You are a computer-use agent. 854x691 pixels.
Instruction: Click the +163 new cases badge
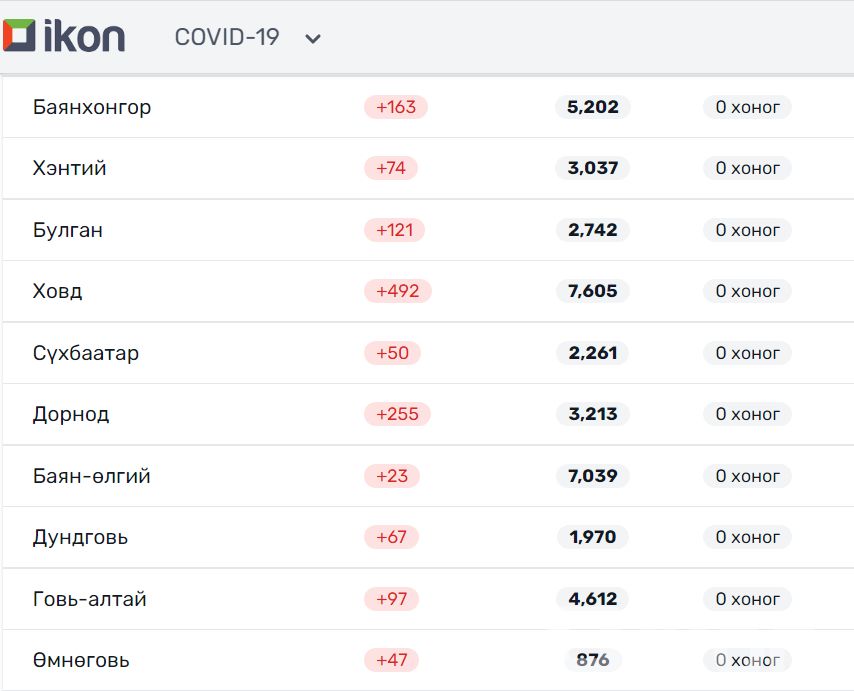tap(396, 107)
